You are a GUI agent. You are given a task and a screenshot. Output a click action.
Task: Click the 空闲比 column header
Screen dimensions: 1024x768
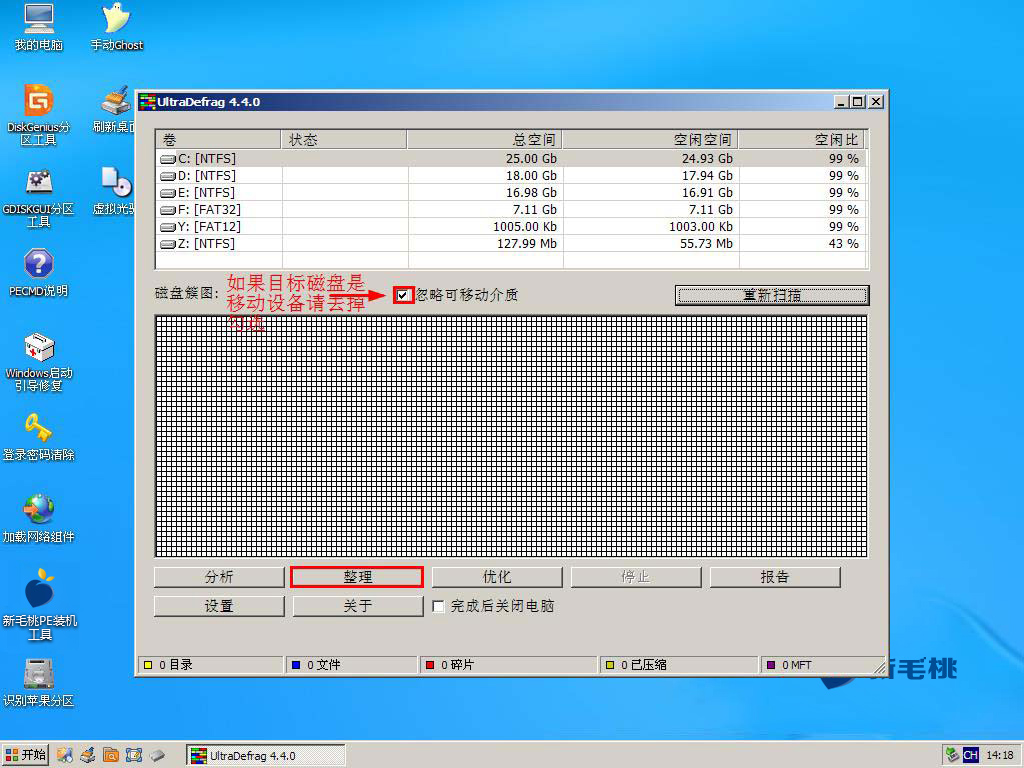point(801,140)
